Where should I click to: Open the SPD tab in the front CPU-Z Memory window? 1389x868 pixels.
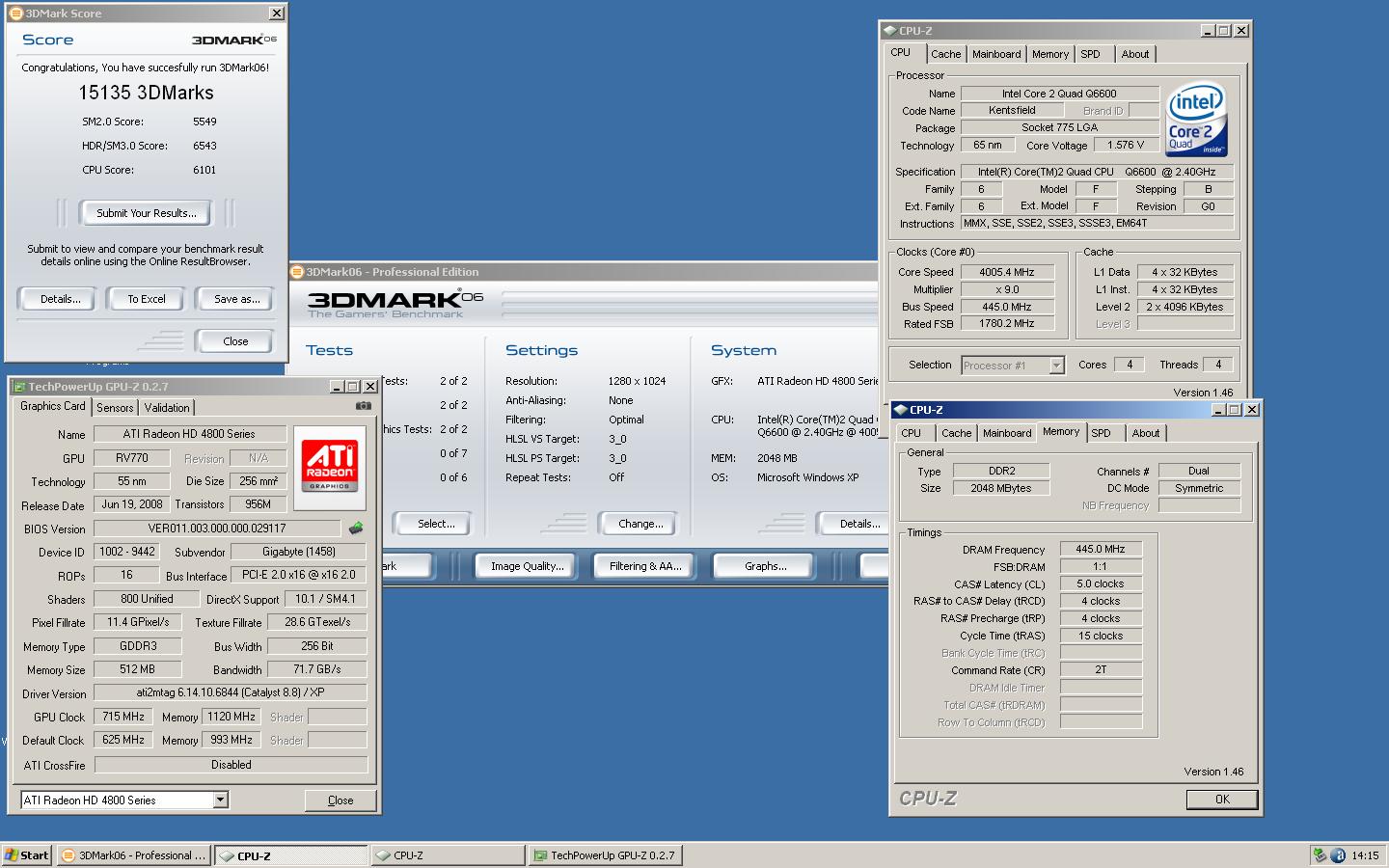(x=1101, y=433)
